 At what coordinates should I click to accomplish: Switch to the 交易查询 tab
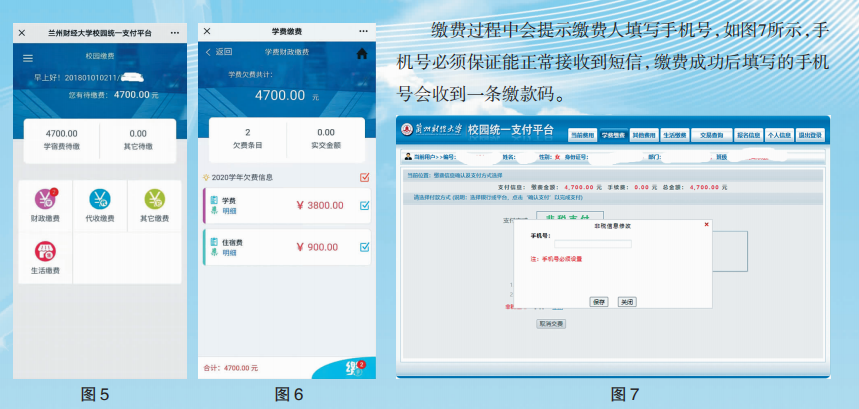(711, 134)
